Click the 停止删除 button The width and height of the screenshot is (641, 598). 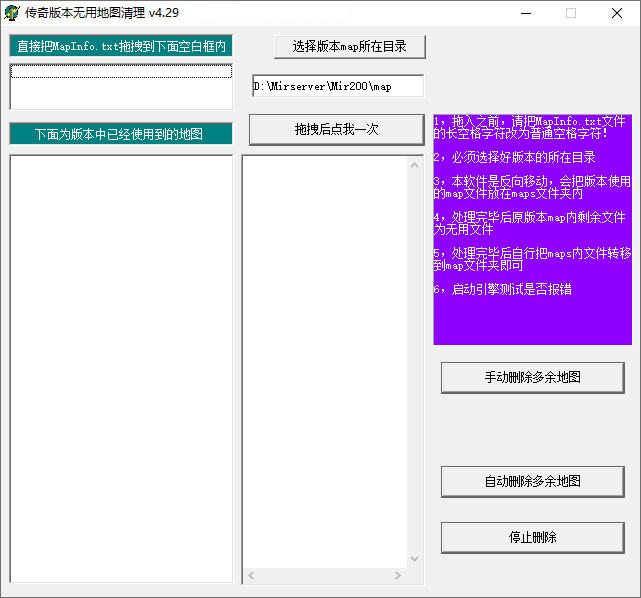pyautogui.click(x=533, y=538)
